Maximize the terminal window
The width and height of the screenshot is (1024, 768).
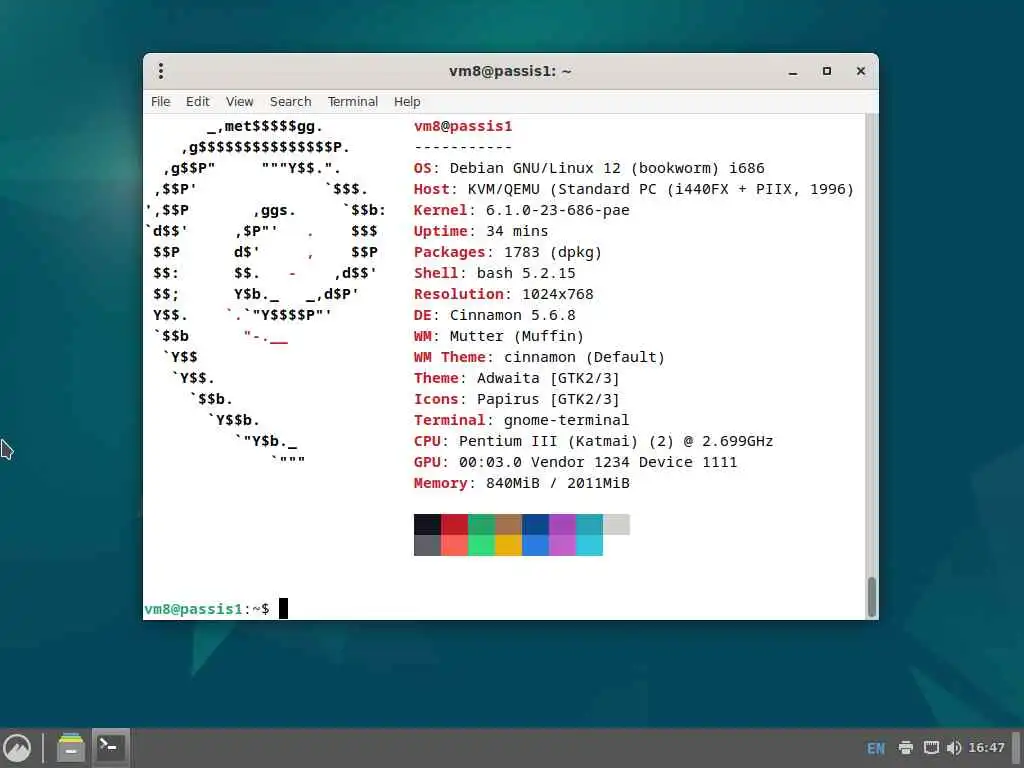pyautogui.click(x=827, y=71)
